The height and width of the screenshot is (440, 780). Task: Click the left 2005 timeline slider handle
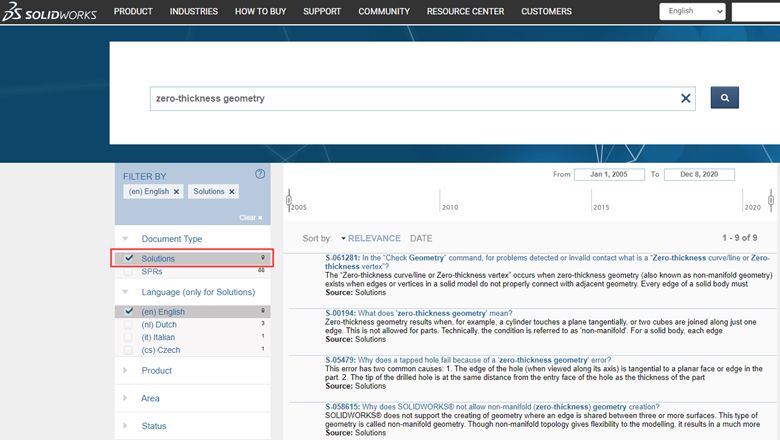(x=289, y=200)
